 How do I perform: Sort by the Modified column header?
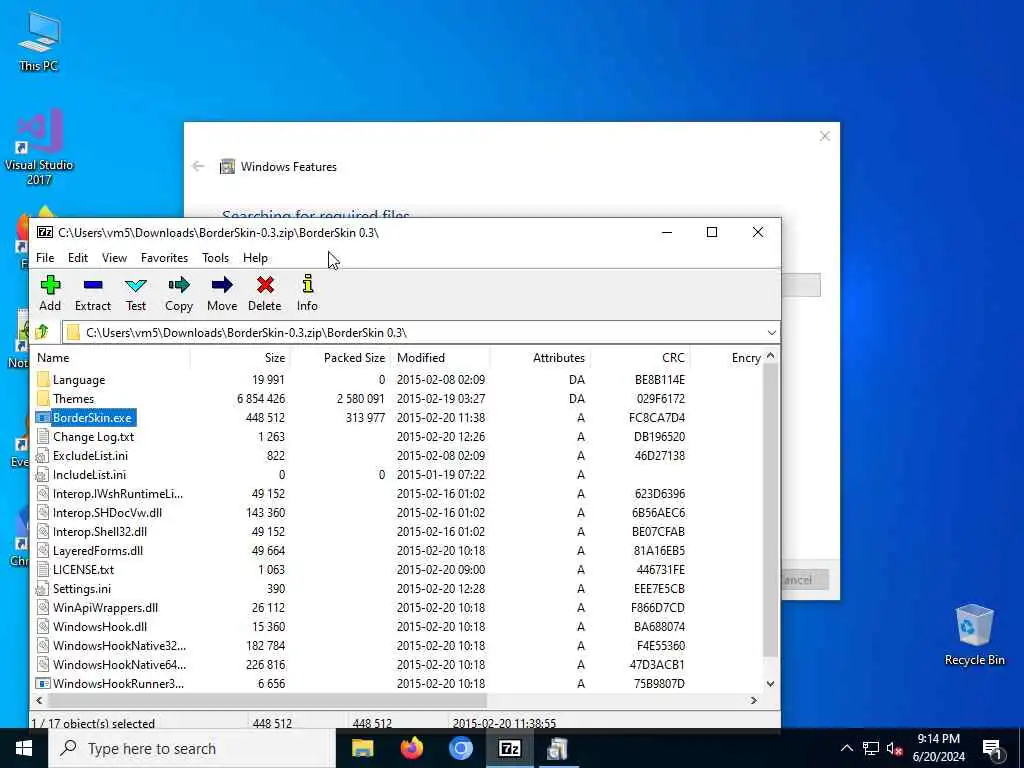[440, 358]
